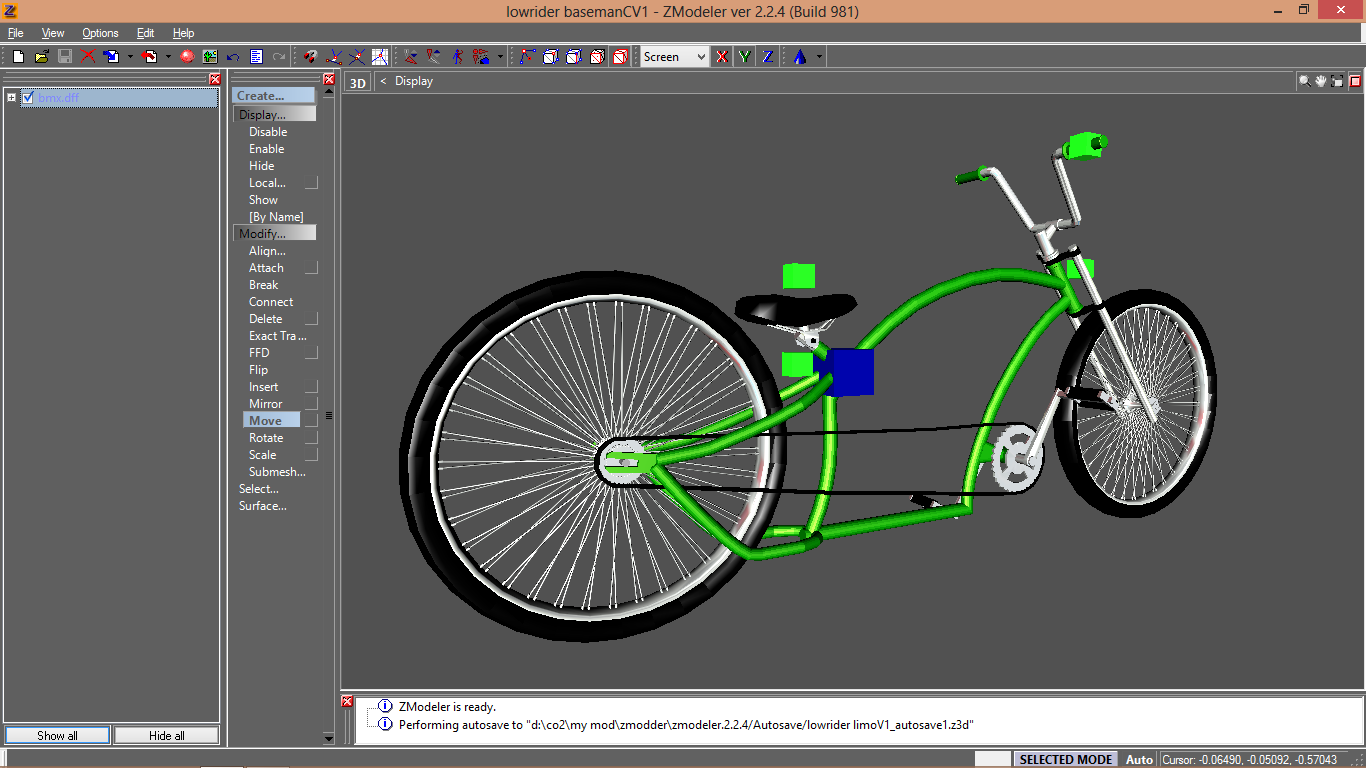Expand the Select... command group
This screenshot has height=768, width=1366.
click(x=258, y=489)
